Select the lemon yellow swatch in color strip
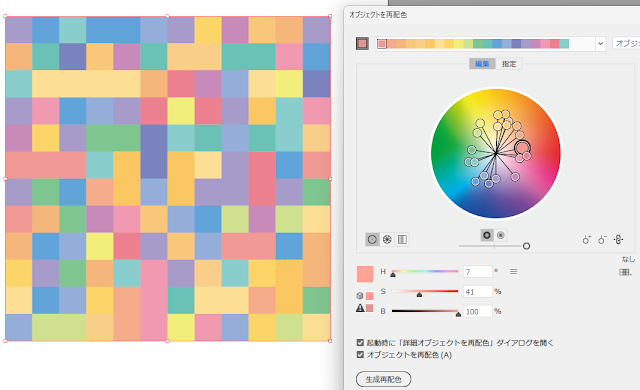The height and width of the screenshot is (390, 640). (459, 44)
